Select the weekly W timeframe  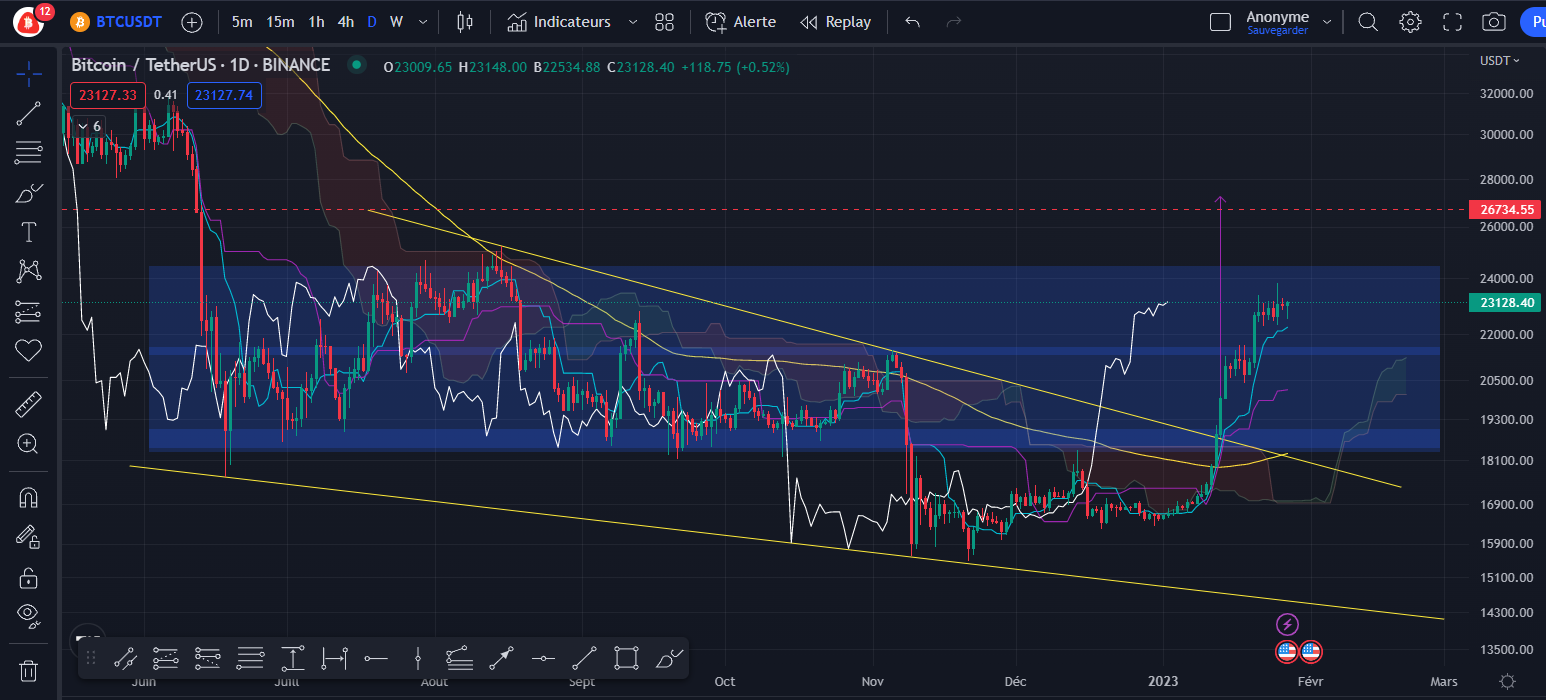396,21
